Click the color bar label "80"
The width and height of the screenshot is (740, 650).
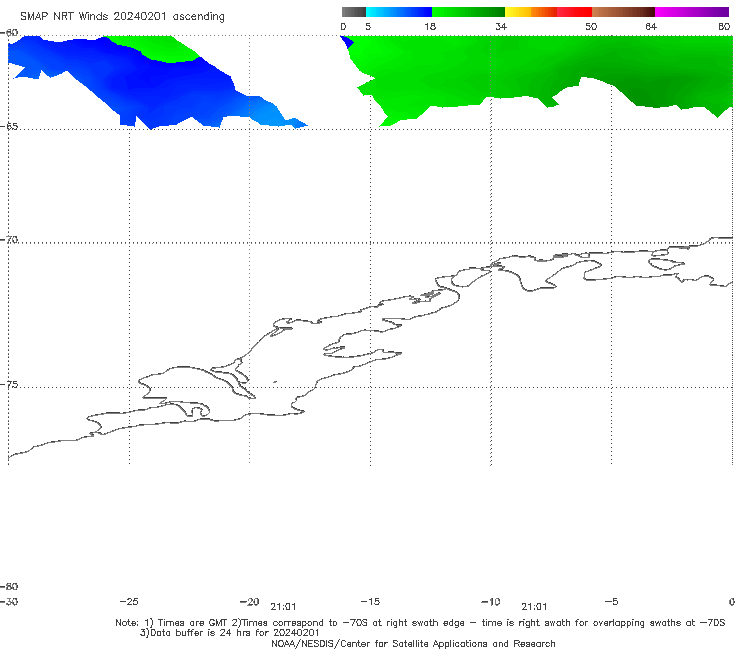tap(724, 27)
